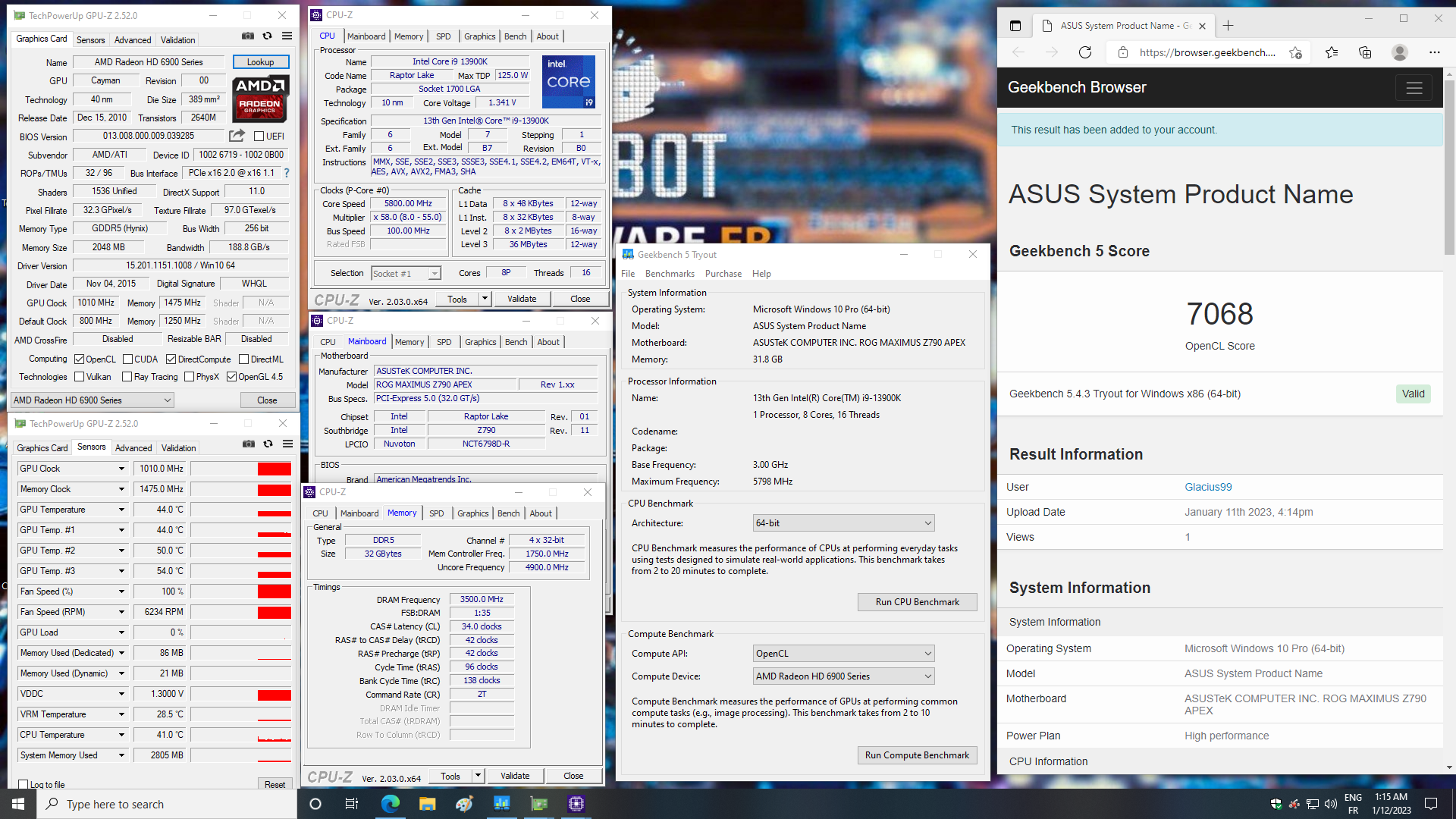Open File Explorer from taskbar
This screenshot has height=819, width=1456.
click(427, 804)
